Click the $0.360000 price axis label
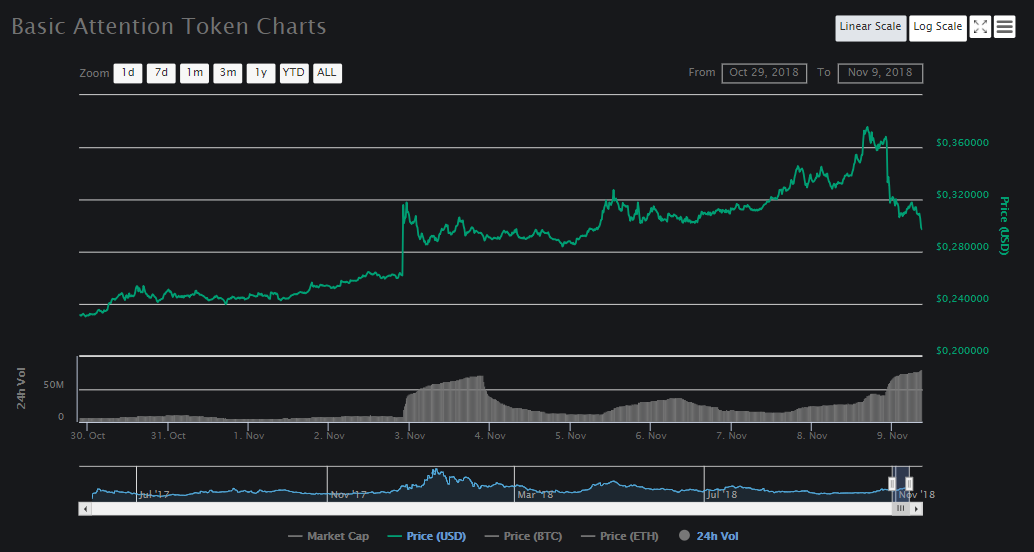The image size is (1034, 552). pyautogui.click(x=963, y=143)
